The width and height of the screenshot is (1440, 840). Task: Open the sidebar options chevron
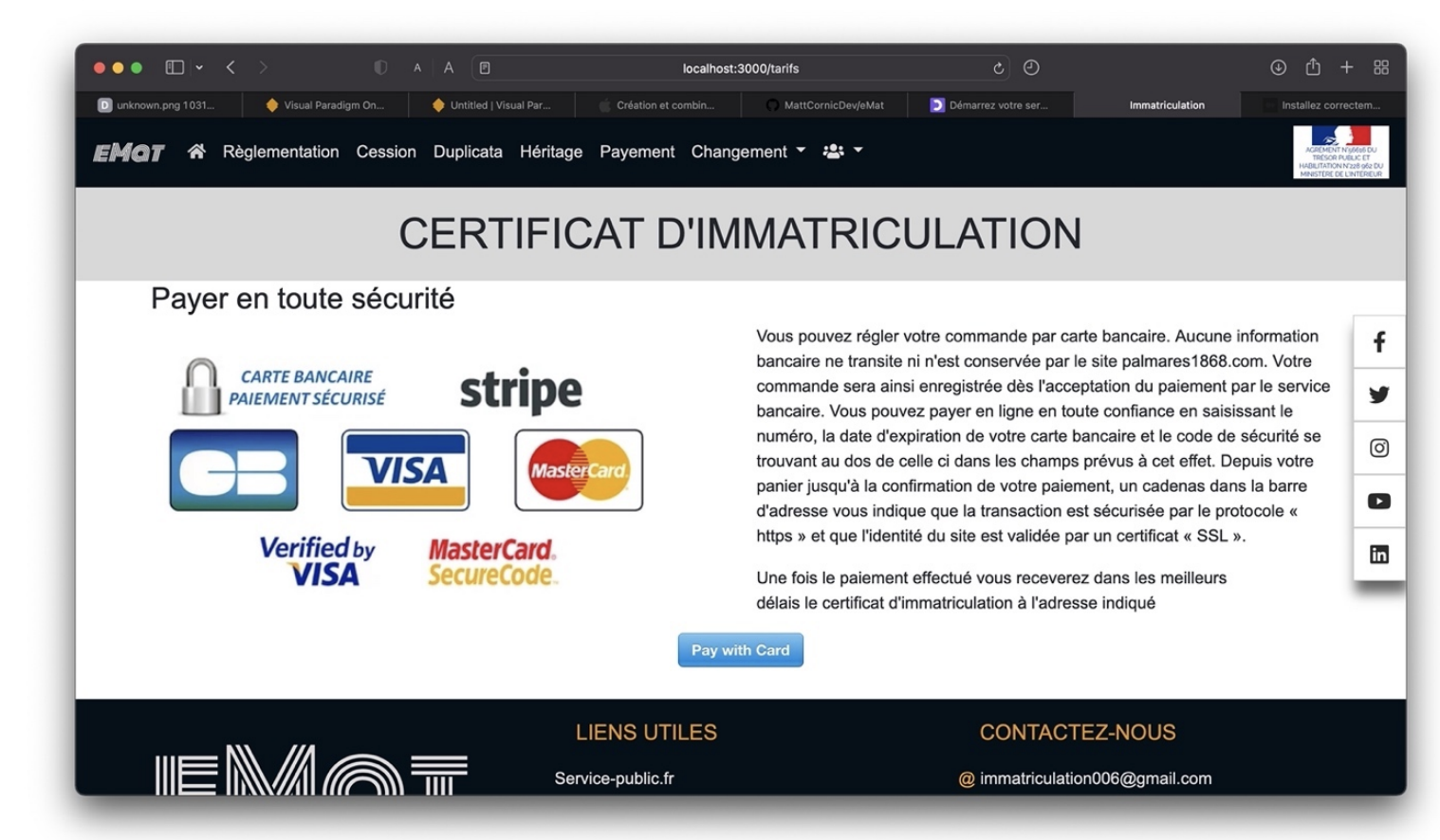(x=199, y=67)
